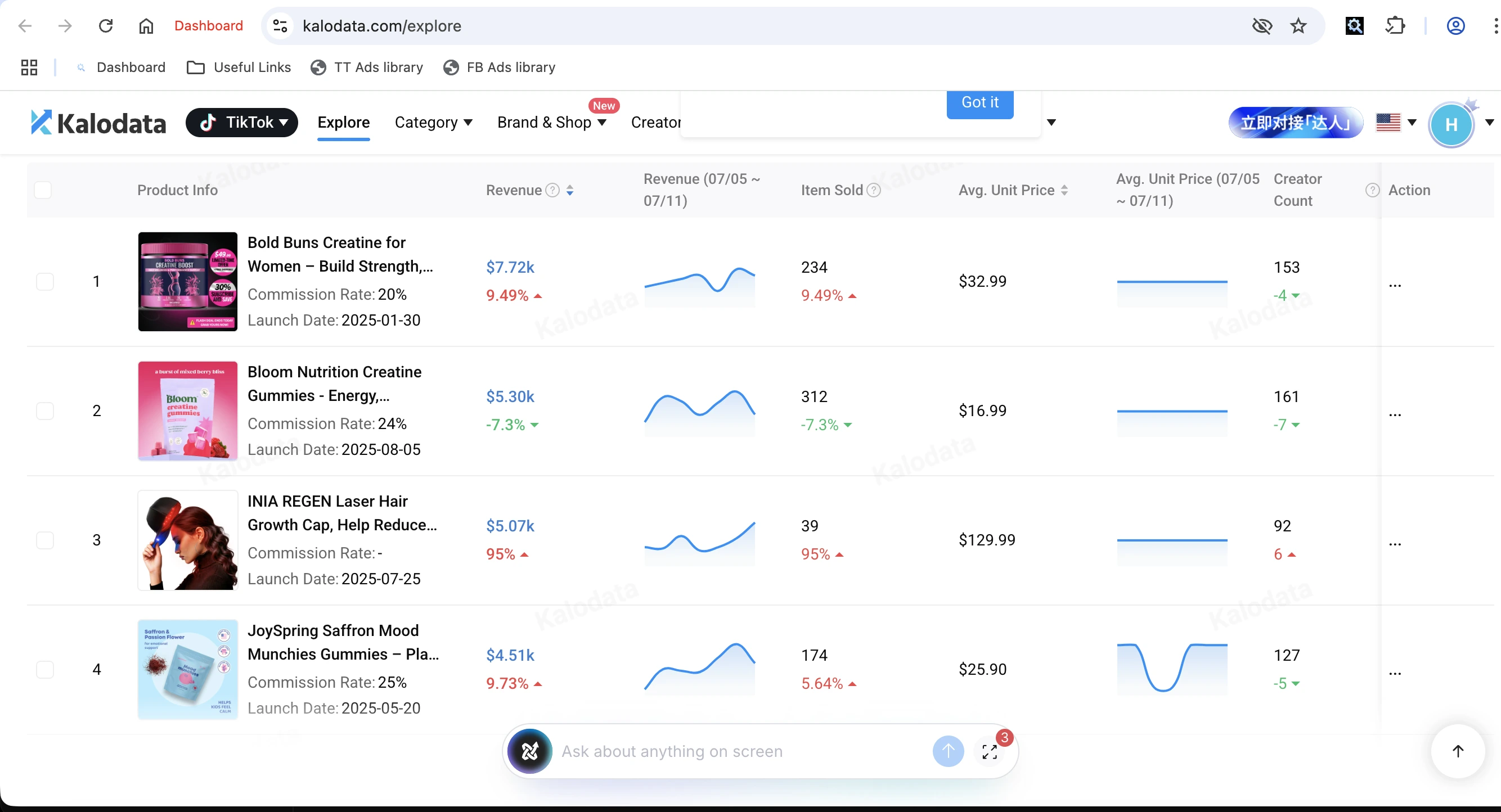Screen dimensions: 1501x812
Task: Expand the Category menu
Action: (434, 123)
